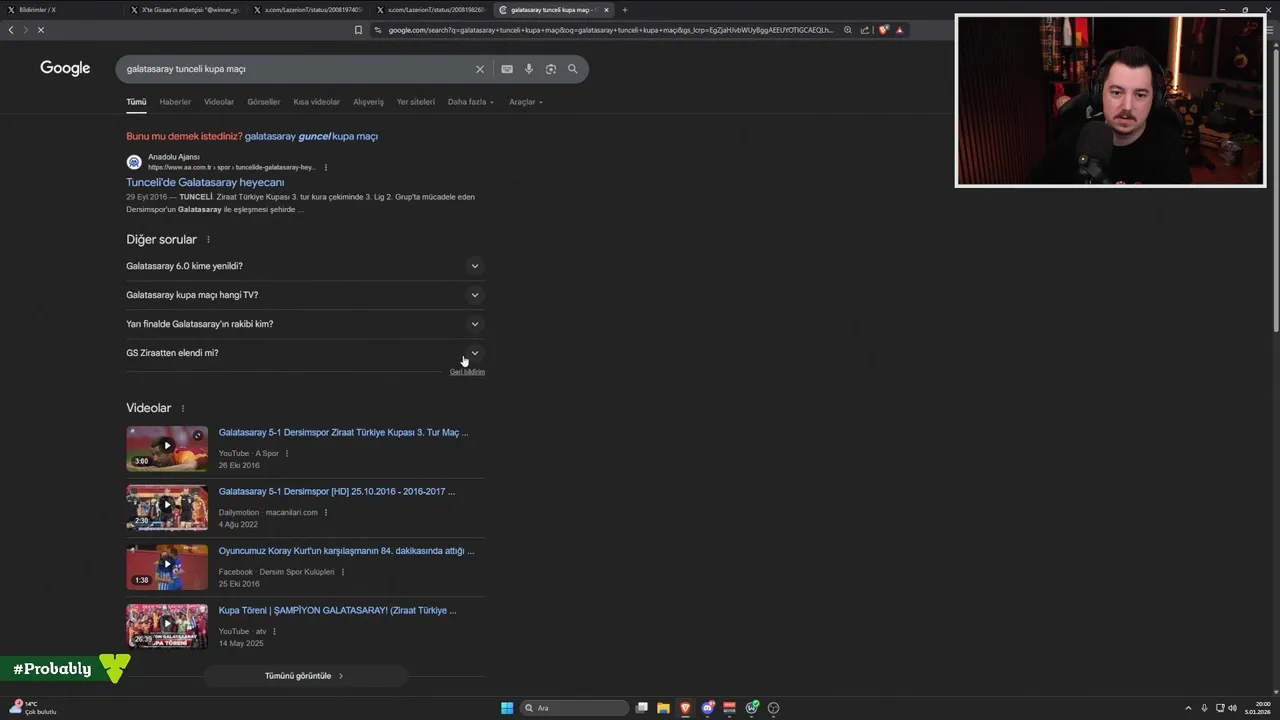This screenshot has width=1280, height=720.
Task: Switch to the Alışveriş tab
Action: pos(368,102)
